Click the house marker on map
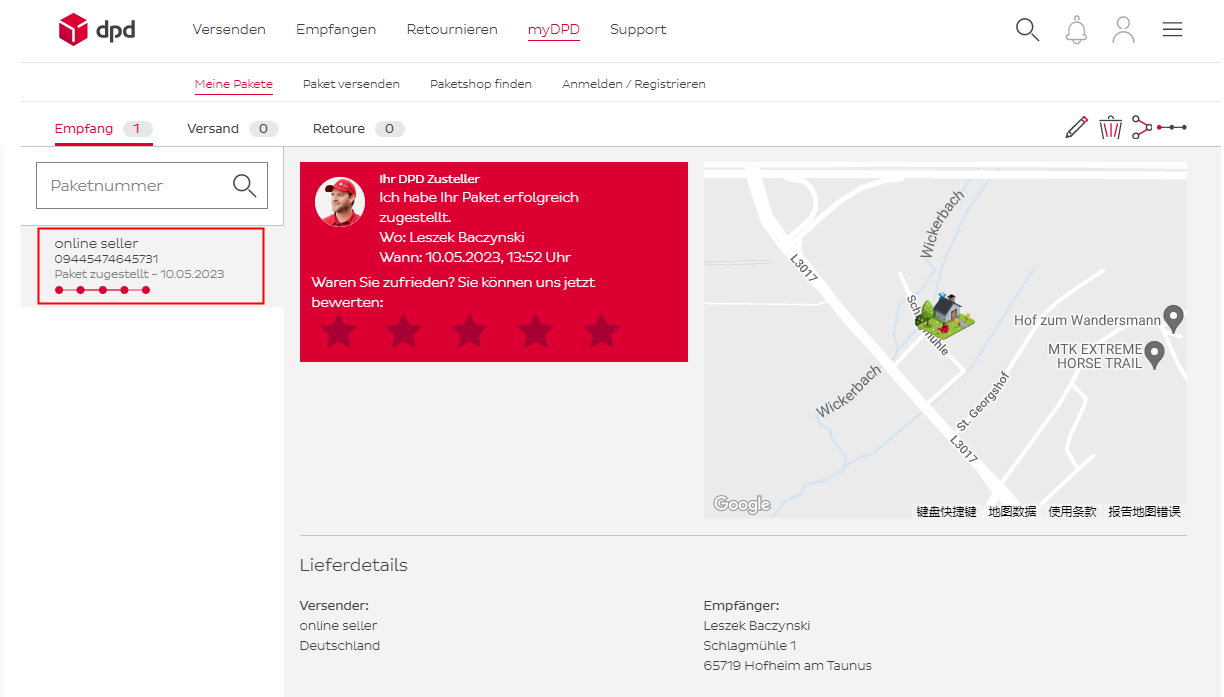1224x697 pixels. coord(945,315)
